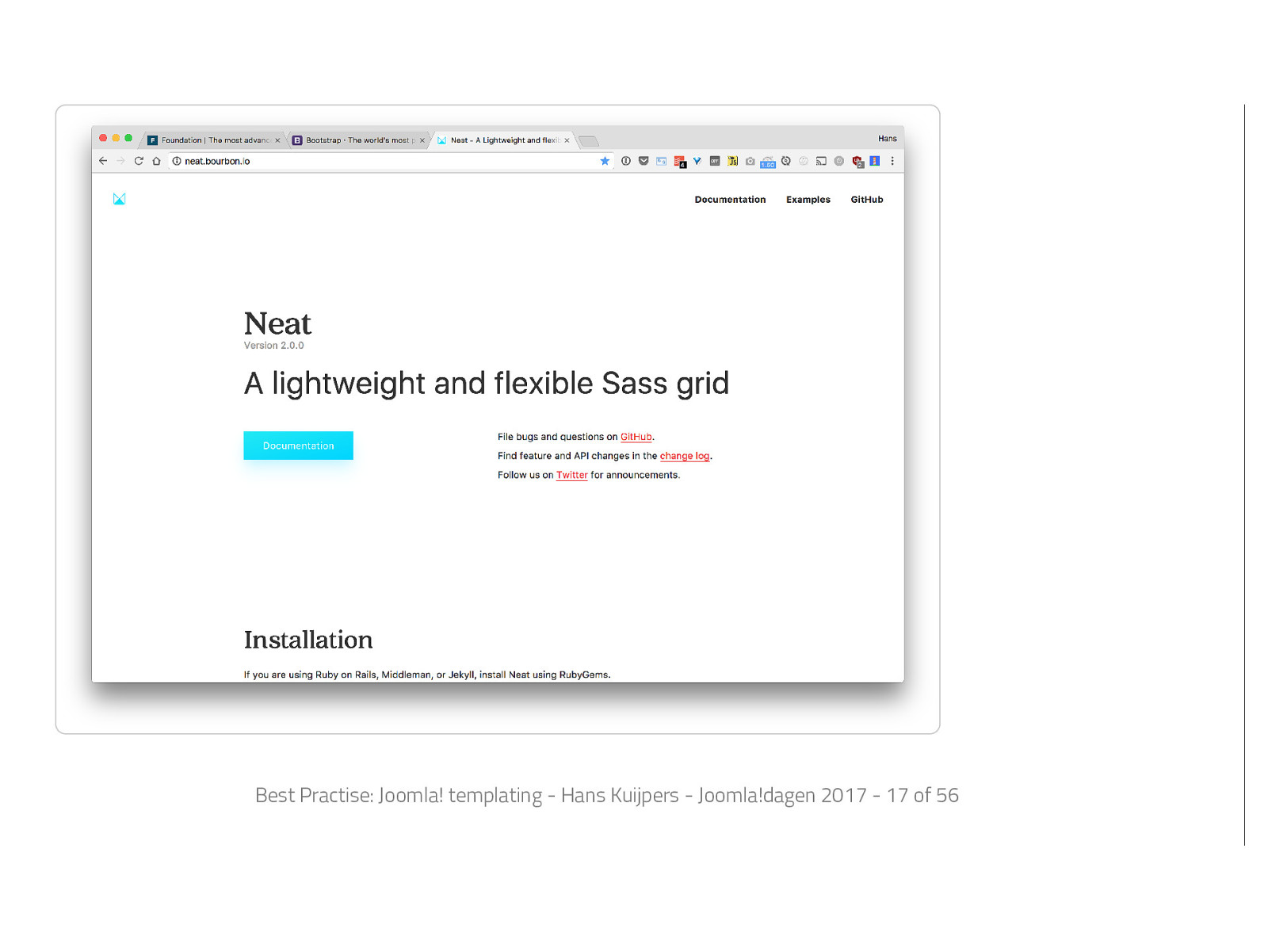Click the browser forward arrow

click(x=120, y=161)
